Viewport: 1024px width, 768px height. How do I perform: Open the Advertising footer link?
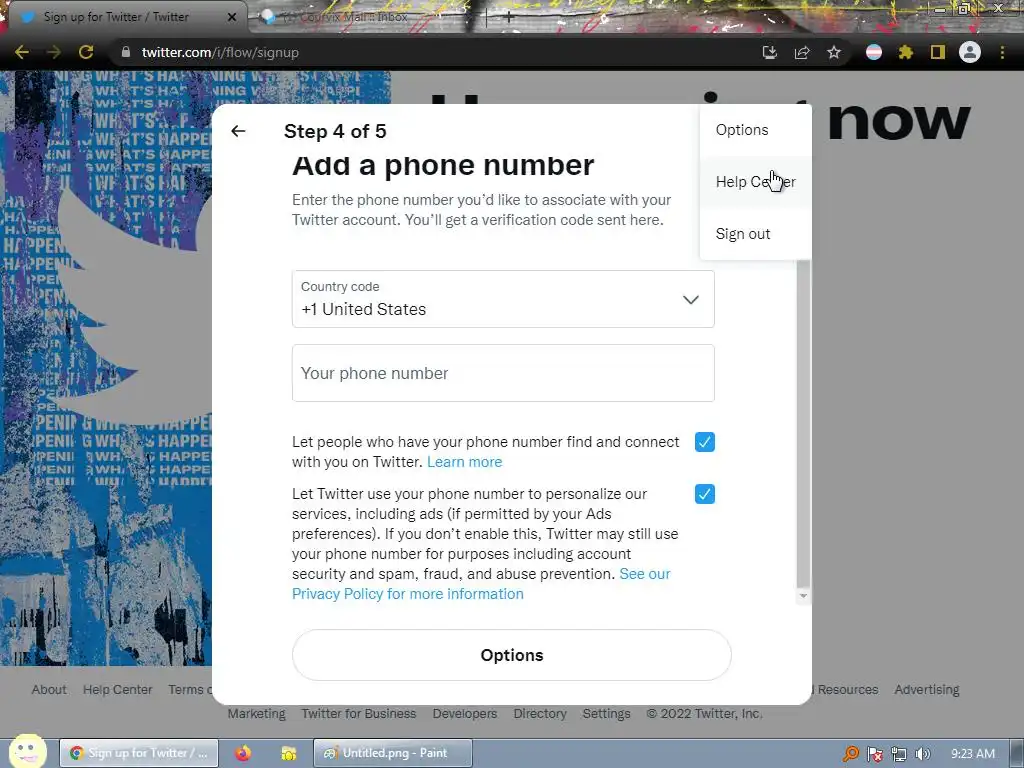click(927, 690)
